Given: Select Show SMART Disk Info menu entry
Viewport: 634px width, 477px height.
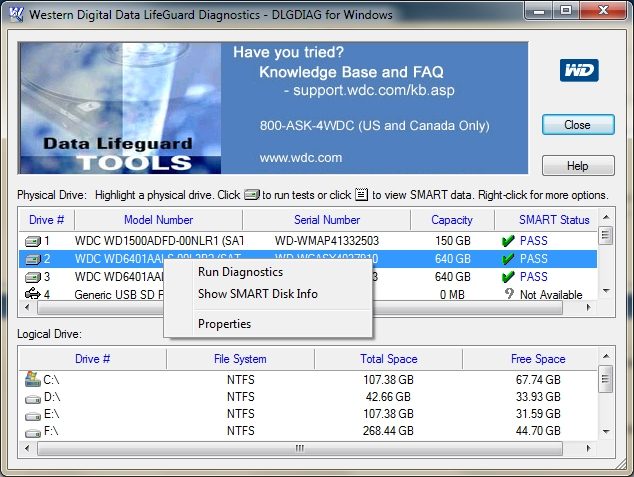Looking at the screenshot, I should (258, 294).
